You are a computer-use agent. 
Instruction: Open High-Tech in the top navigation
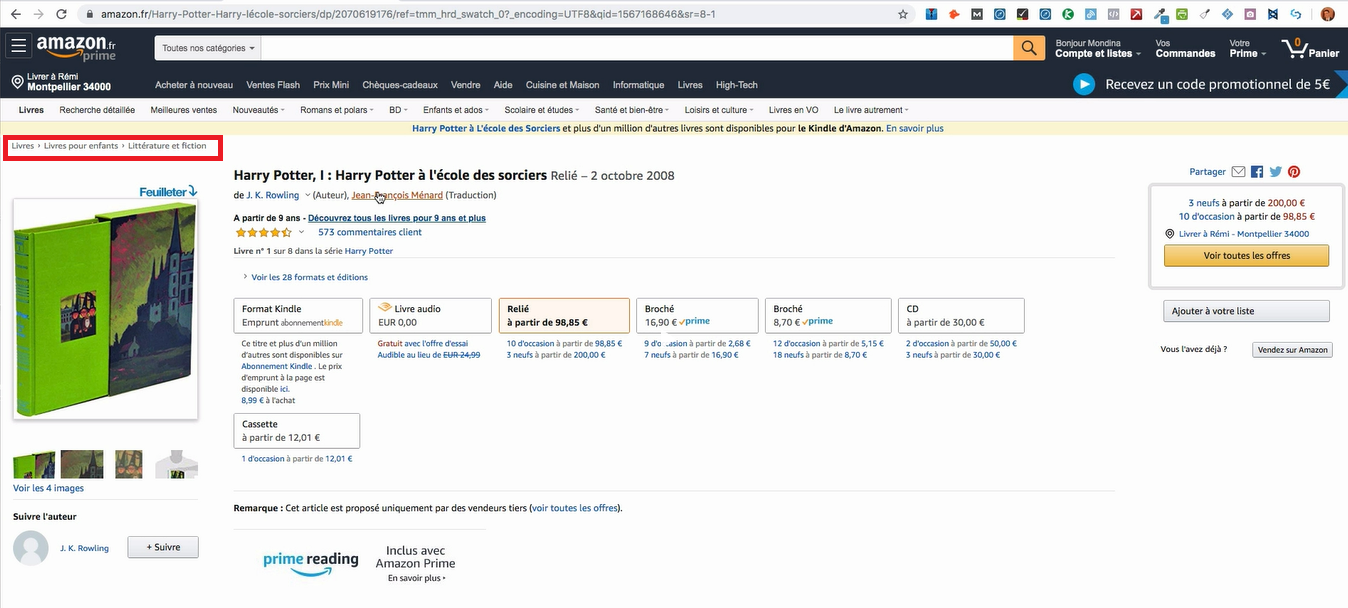[737, 85]
